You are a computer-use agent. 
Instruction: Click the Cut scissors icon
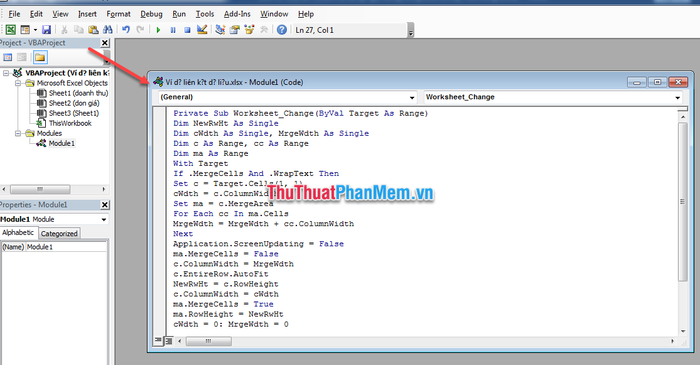coord(64,30)
